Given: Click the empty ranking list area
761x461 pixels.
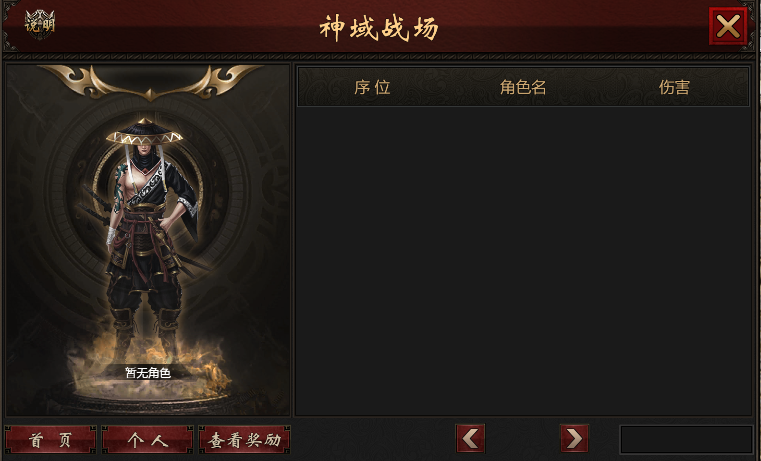Looking at the screenshot, I should pyautogui.click(x=523, y=261).
